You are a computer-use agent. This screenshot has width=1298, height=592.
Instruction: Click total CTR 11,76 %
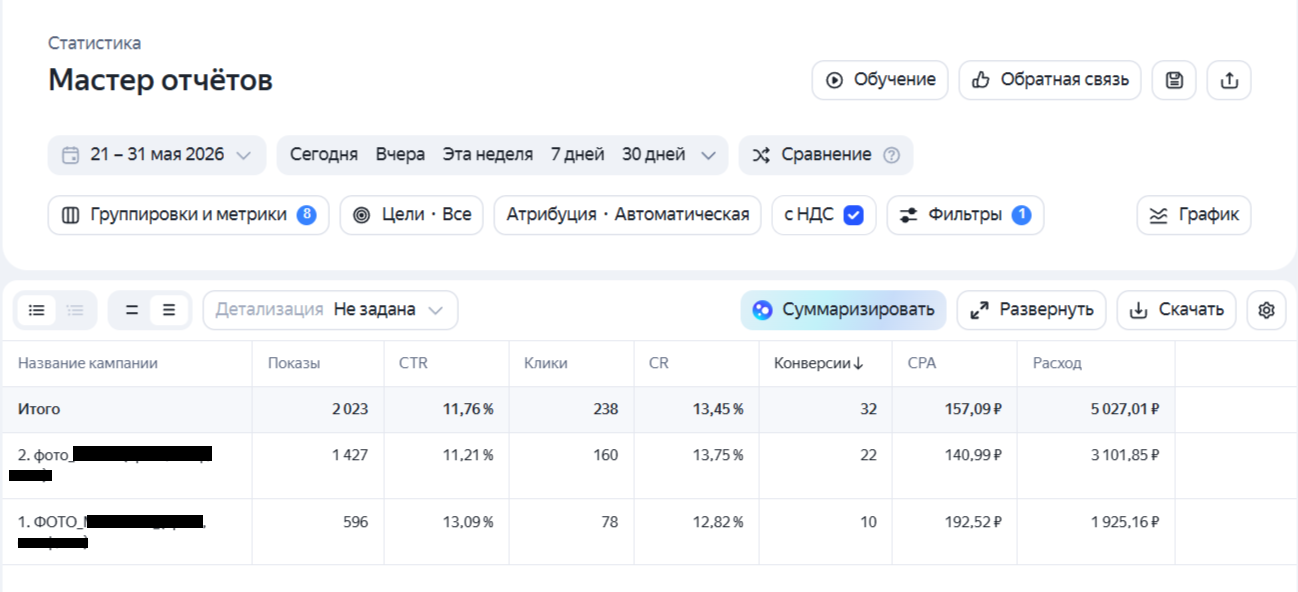tap(469, 409)
